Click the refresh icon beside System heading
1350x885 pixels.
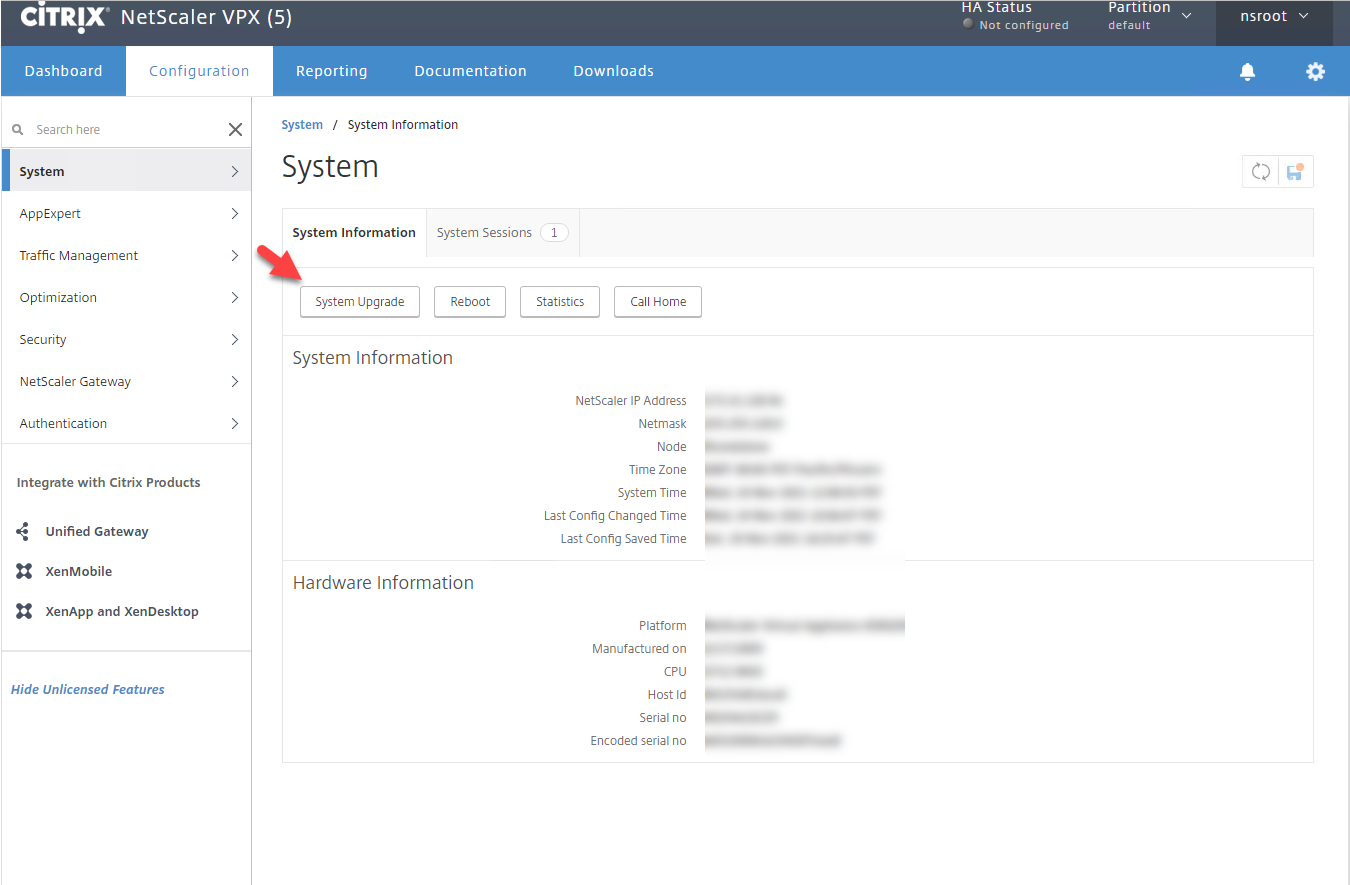point(1260,172)
